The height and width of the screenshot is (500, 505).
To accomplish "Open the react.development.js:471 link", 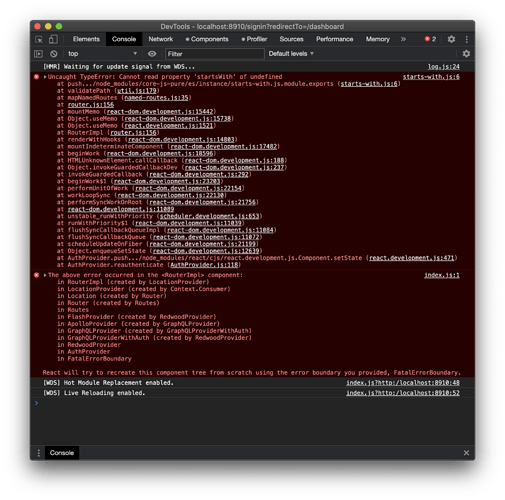I will click(412, 258).
